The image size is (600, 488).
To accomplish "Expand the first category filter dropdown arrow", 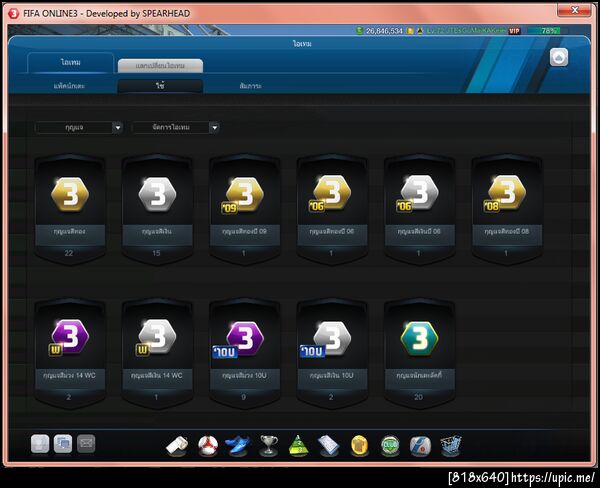I will pyautogui.click(x=117, y=127).
